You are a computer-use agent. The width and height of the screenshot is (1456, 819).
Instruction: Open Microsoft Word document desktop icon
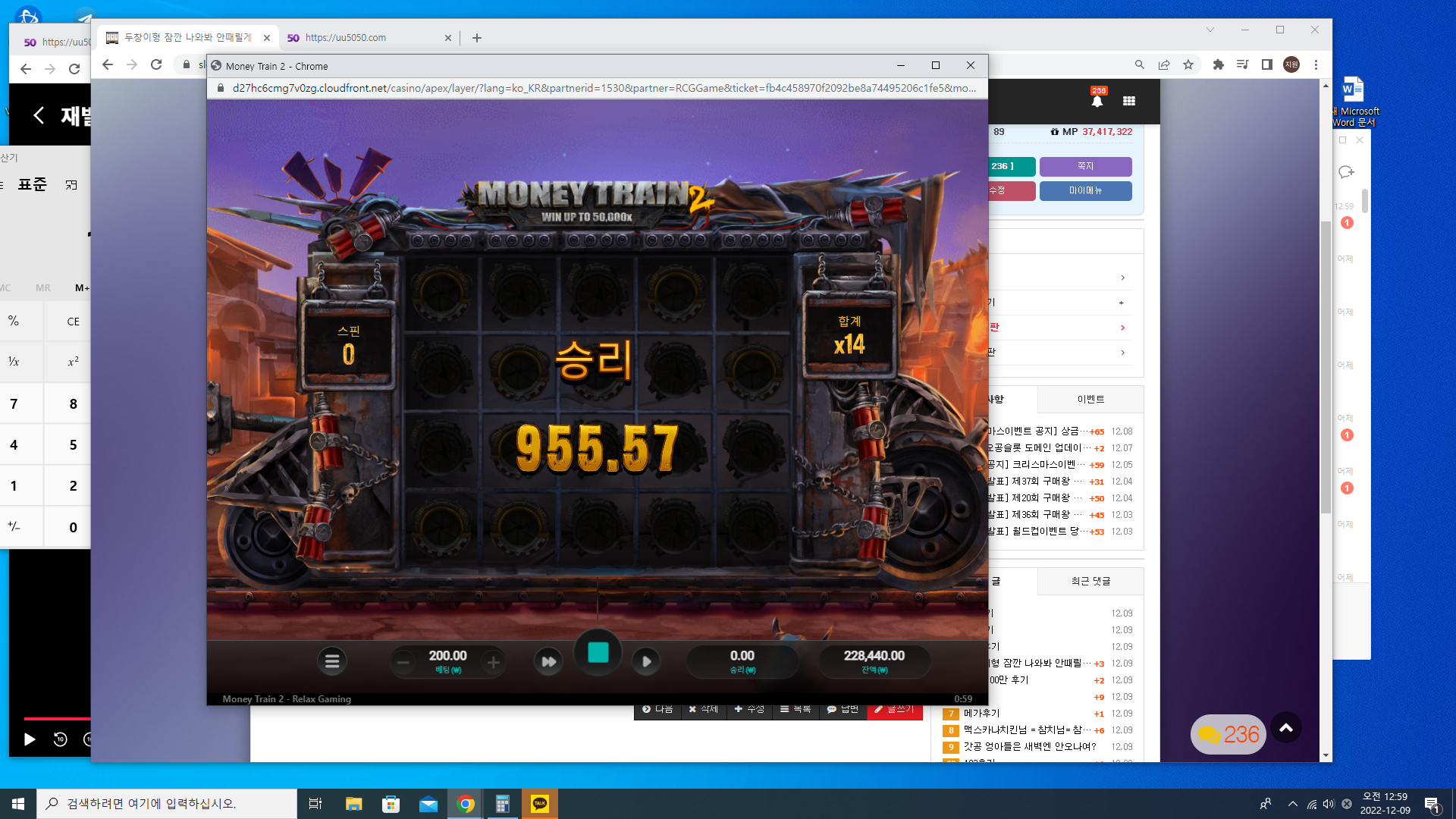[x=1354, y=101]
